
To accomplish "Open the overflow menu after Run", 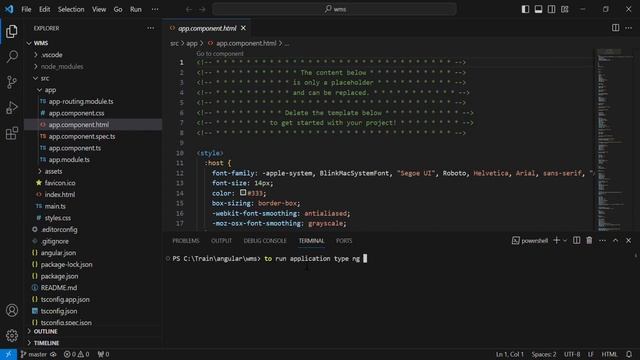I will [x=155, y=9].
